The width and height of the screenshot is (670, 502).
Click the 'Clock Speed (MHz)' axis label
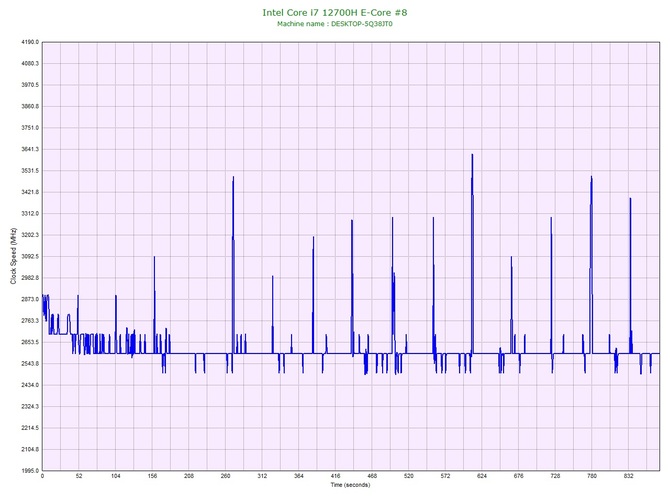pos(13,256)
